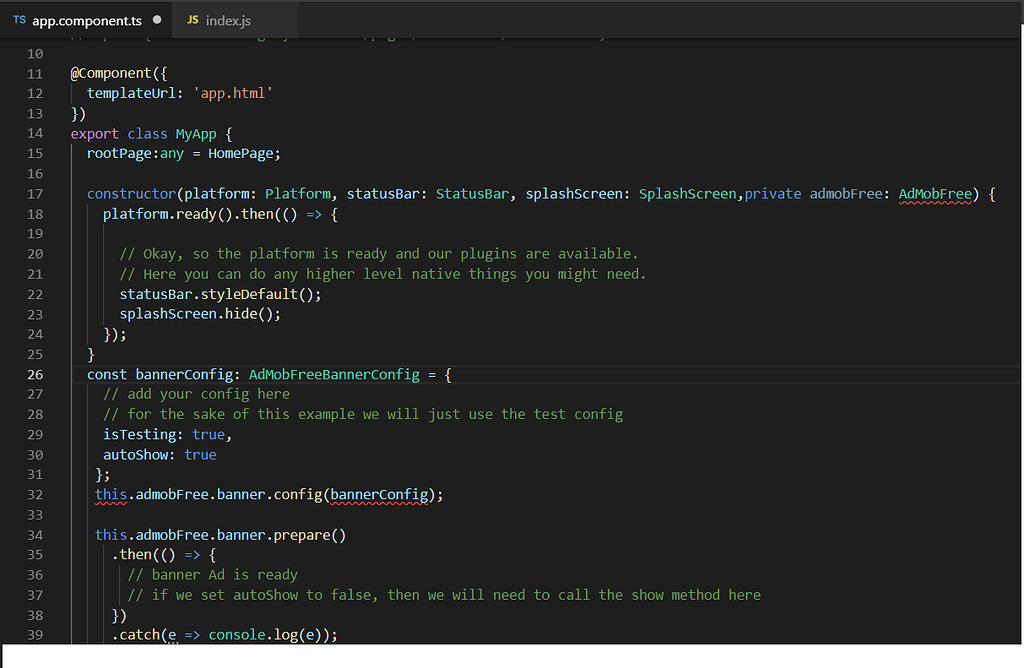
Task: Click the underlined bannerConfig argument on line 32
Action: (x=379, y=495)
